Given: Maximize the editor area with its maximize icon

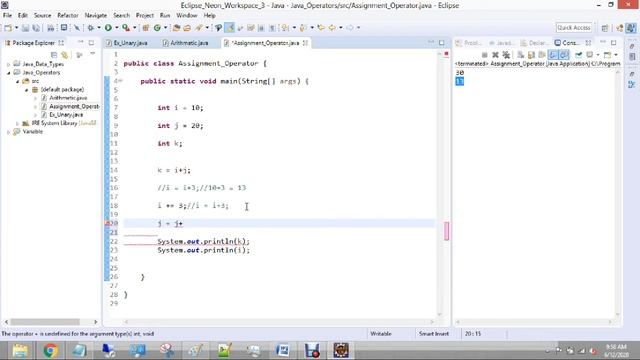Looking at the screenshot, I should tap(442, 42).
